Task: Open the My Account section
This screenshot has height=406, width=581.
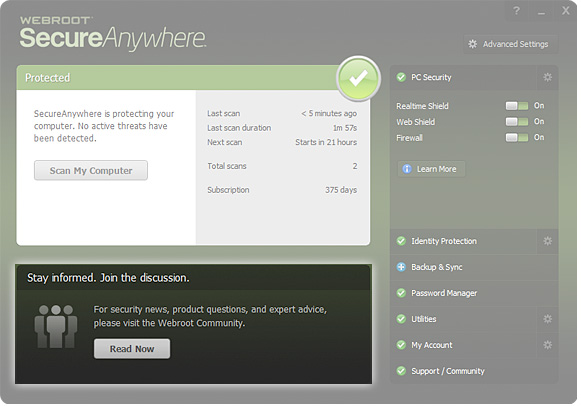Action: [463, 345]
